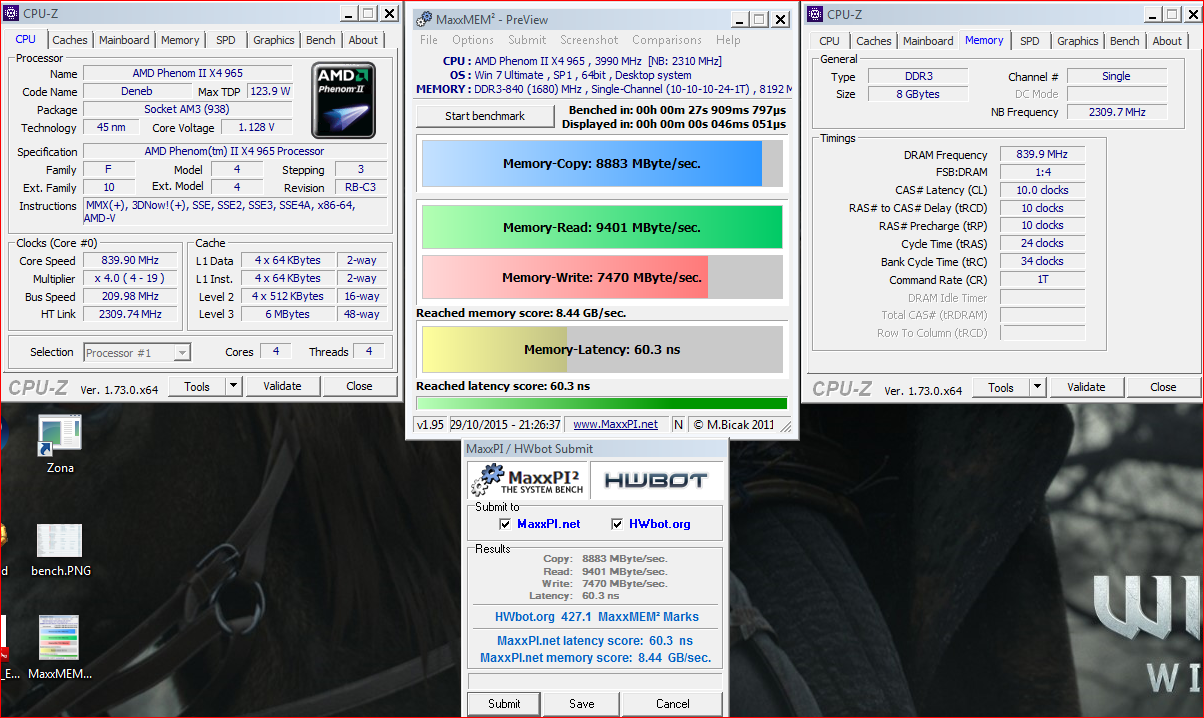The image size is (1204, 718).
Task: Toggle HWbot.org submit checkbox
Action: pos(617,524)
